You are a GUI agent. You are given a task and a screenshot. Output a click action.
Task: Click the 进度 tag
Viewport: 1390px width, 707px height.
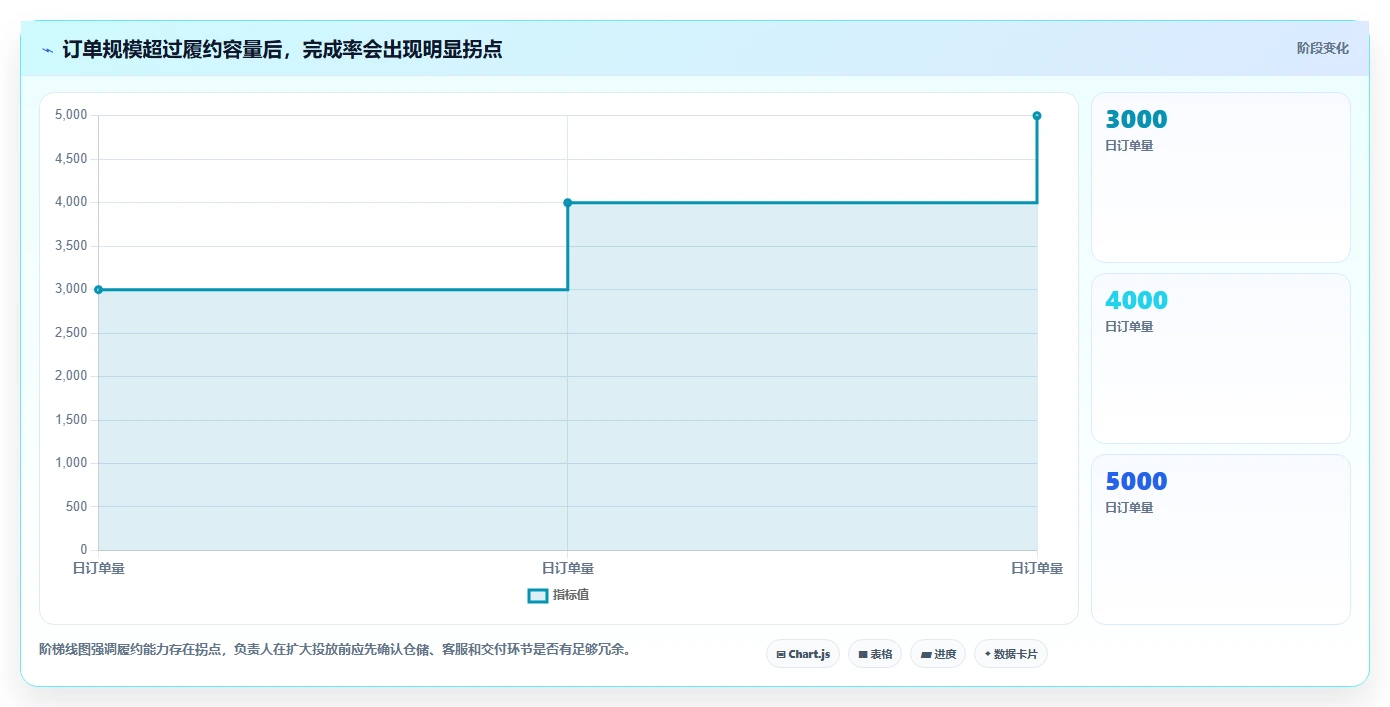[938, 654]
